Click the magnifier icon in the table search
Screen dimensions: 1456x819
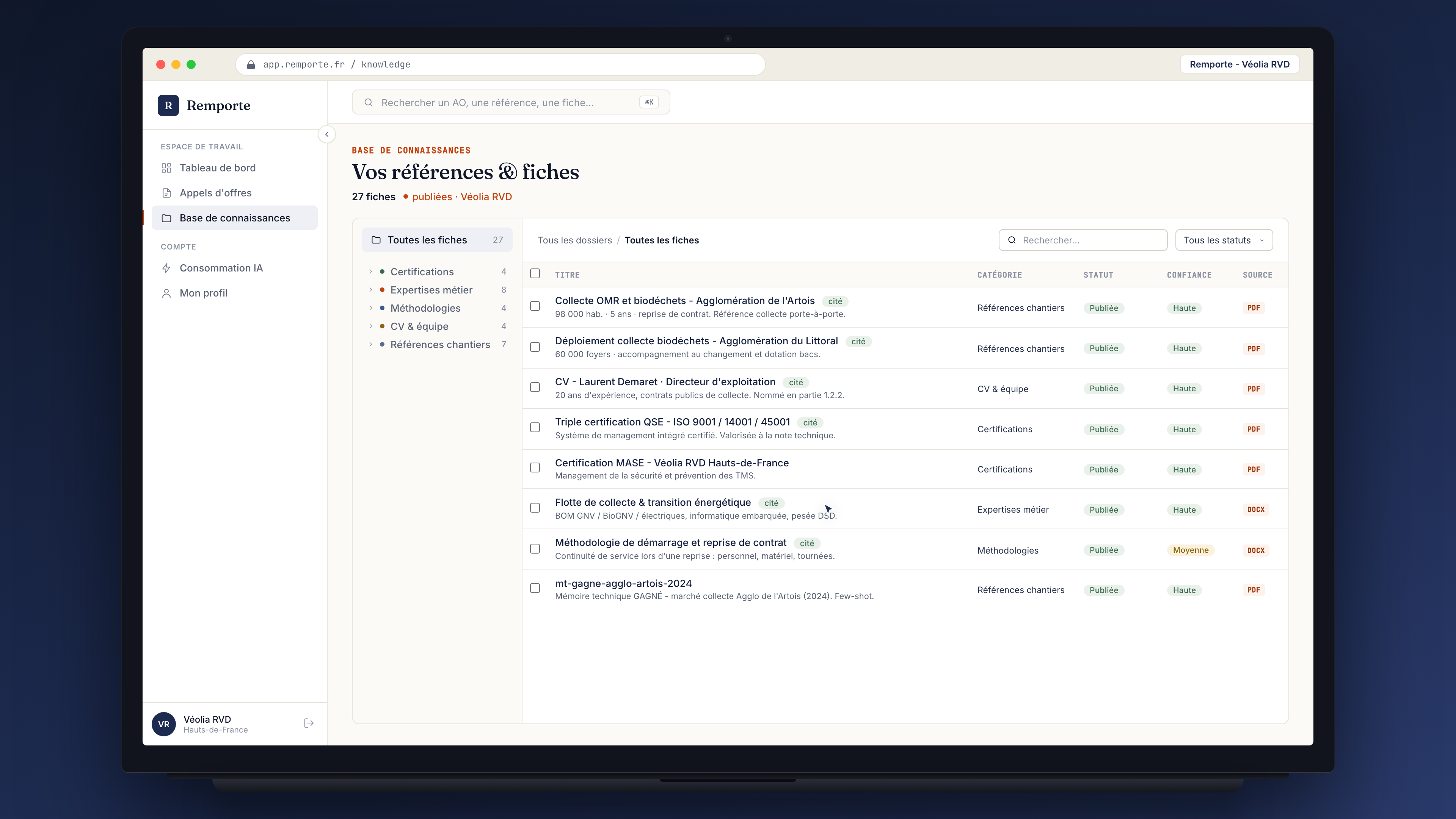pyautogui.click(x=1012, y=240)
